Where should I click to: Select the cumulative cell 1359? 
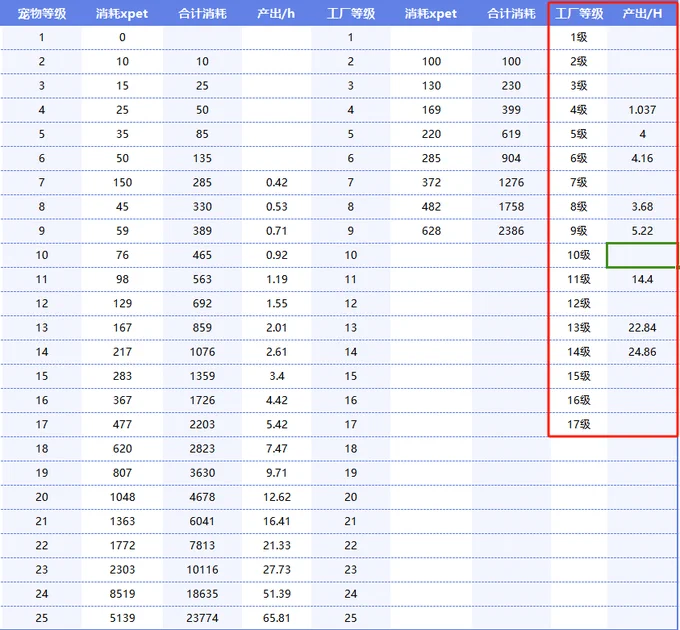(x=203, y=375)
